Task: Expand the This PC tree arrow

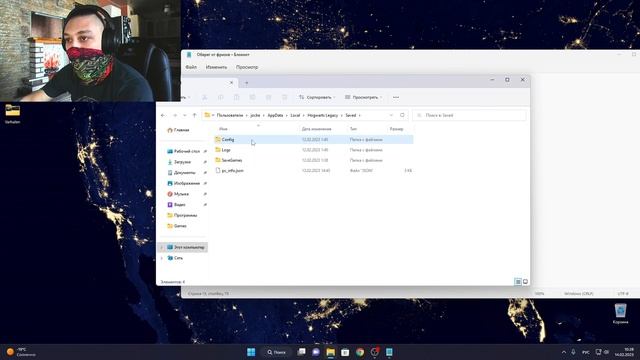Action: 162,247
